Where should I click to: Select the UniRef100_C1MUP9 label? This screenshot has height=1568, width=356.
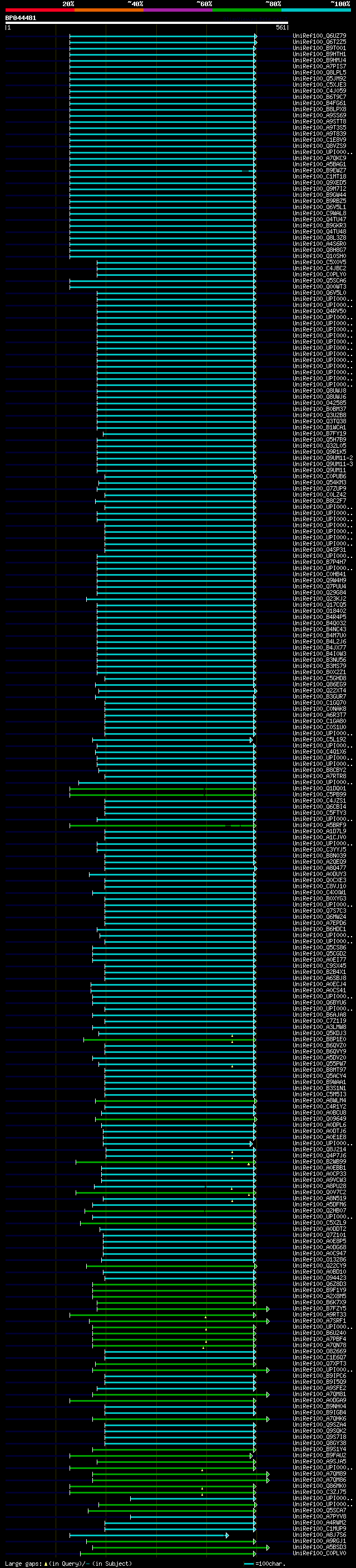[319, 1529]
